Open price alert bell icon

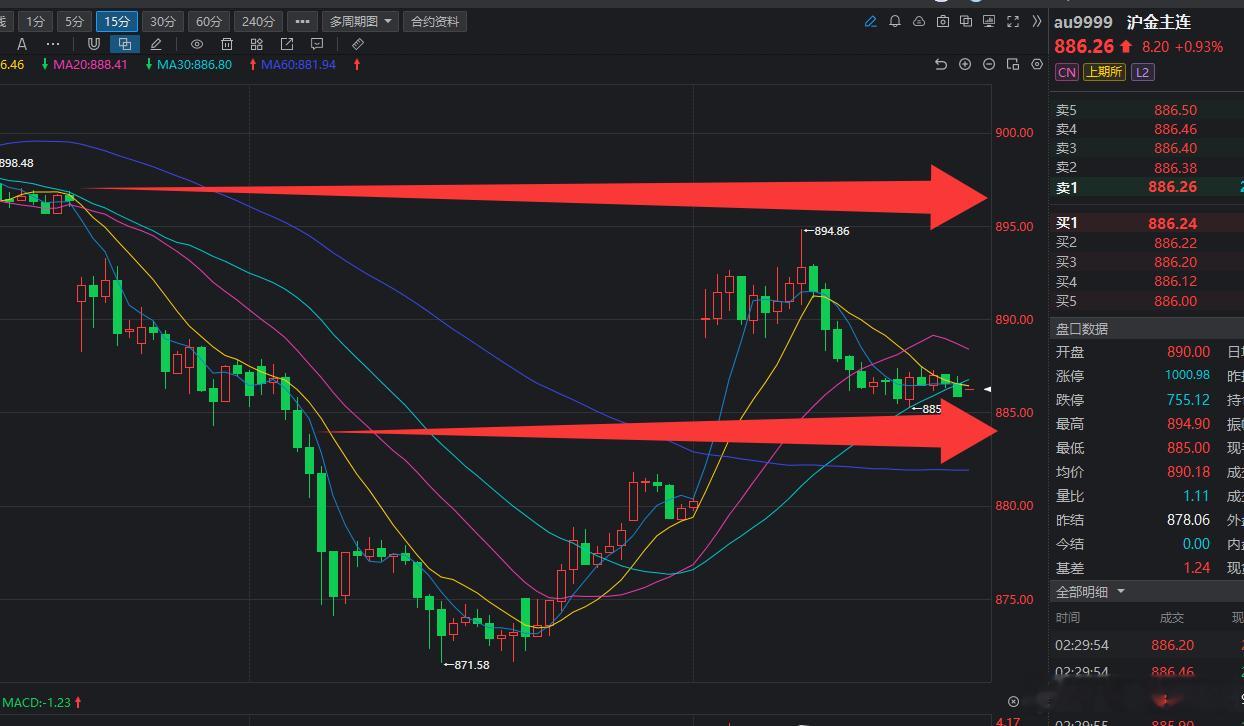click(894, 21)
